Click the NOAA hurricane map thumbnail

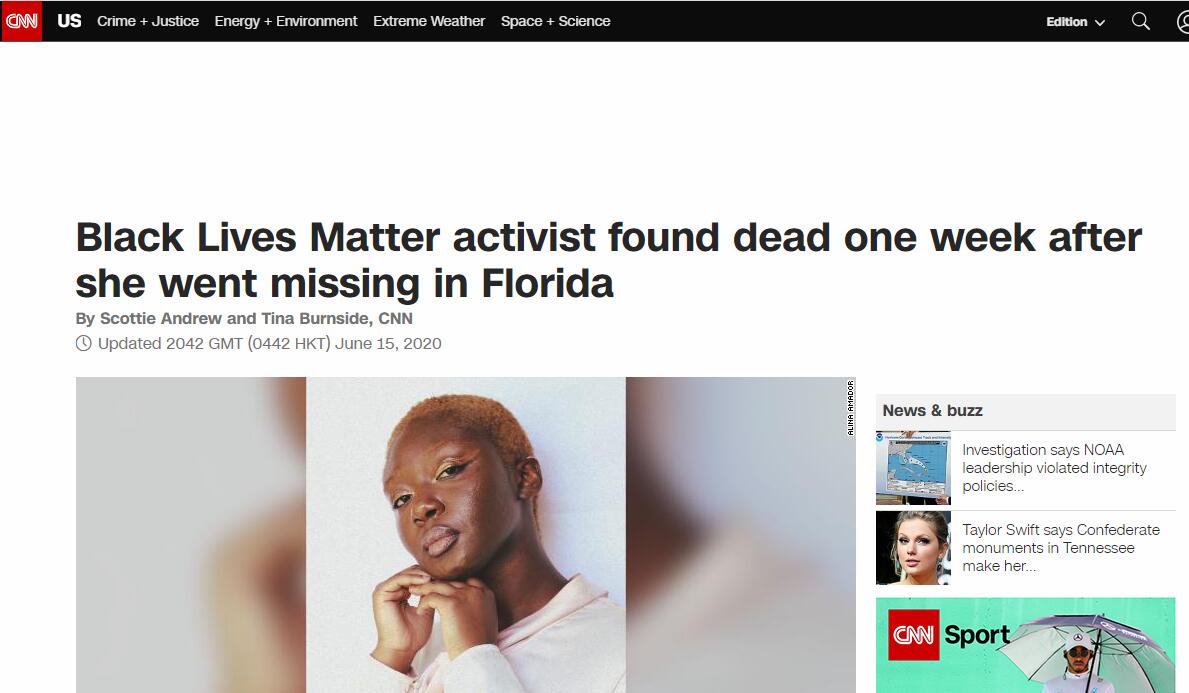(x=913, y=468)
